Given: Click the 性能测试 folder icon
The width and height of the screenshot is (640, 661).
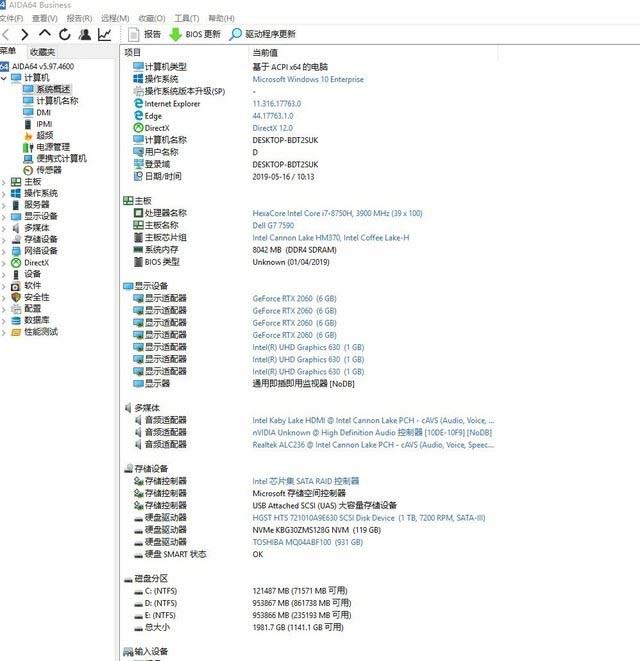Looking at the screenshot, I should pos(16,332).
